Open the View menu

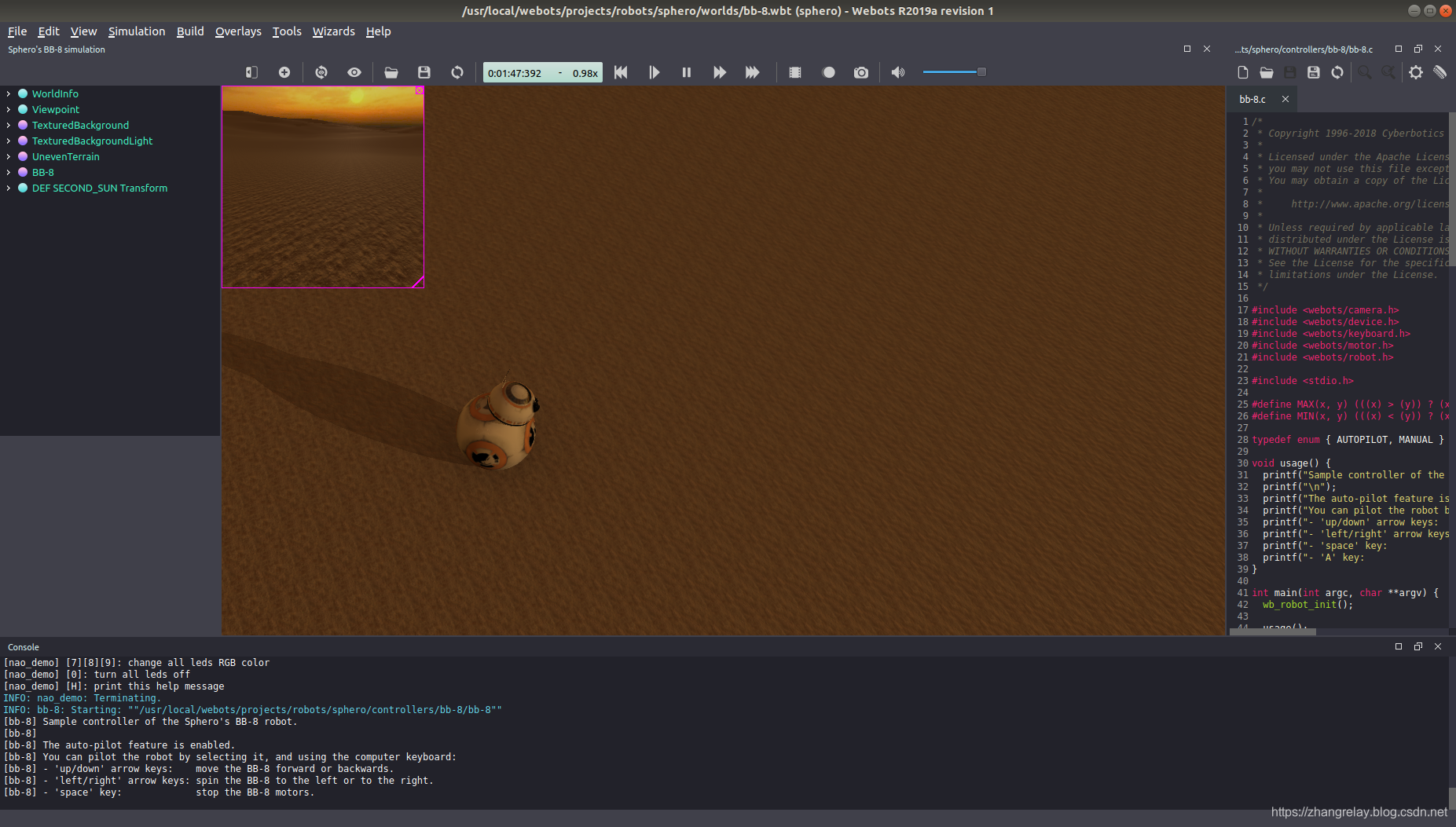83,31
